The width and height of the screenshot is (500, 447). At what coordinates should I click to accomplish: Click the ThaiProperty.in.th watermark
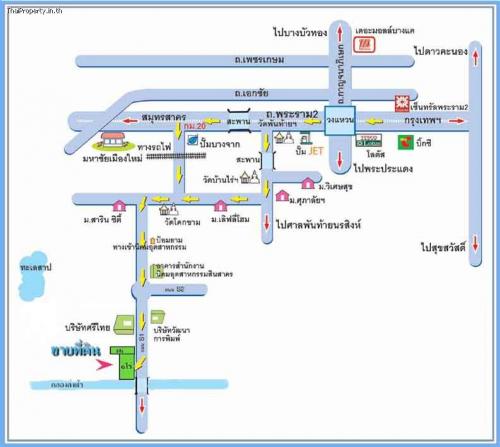point(35,11)
